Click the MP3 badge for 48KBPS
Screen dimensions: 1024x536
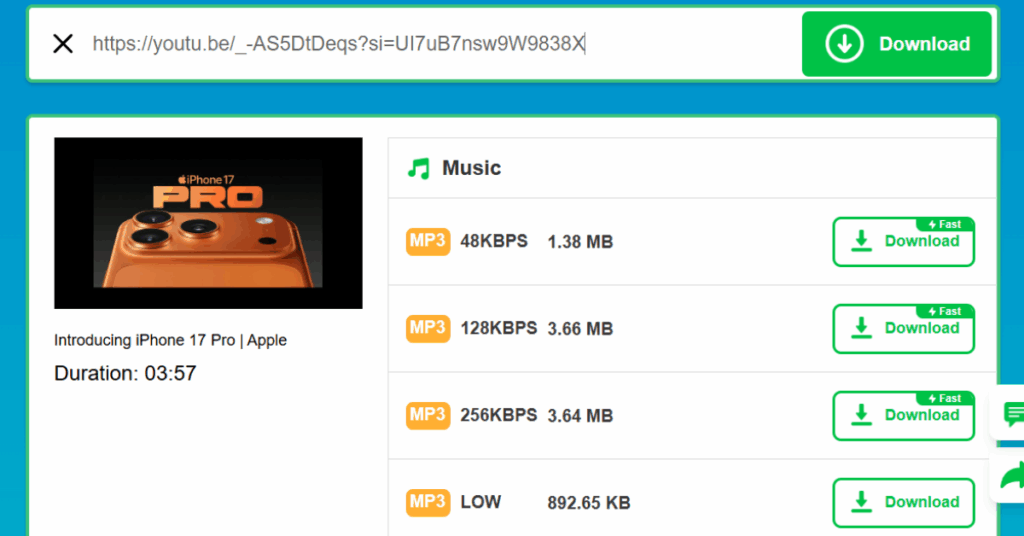click(428, 241)
